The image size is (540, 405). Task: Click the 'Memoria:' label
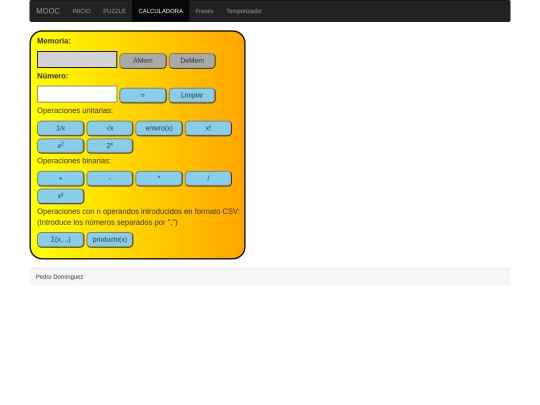pos(54,41)
